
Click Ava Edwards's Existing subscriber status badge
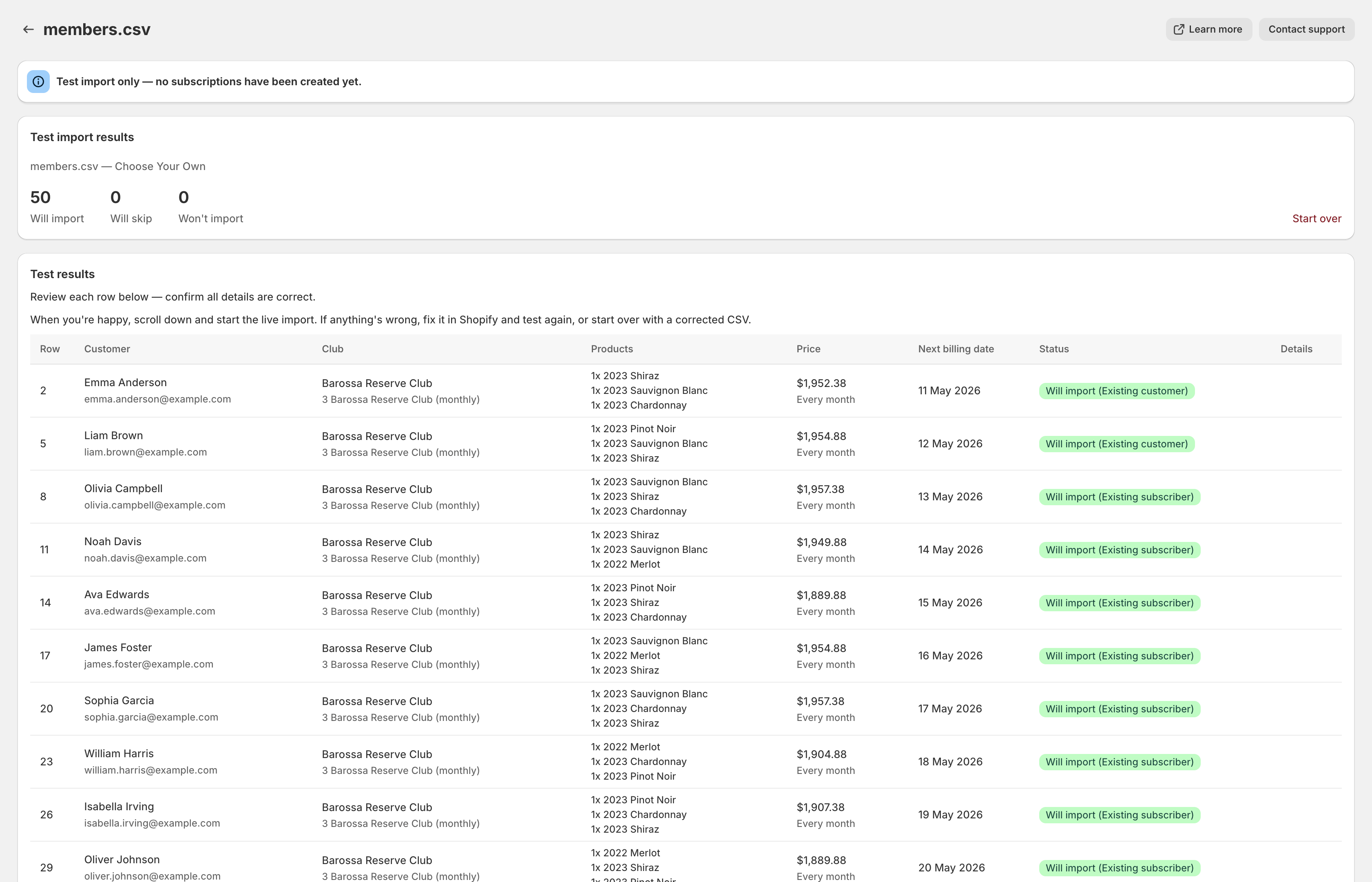pyautogui.click(x=1120, y=603)
